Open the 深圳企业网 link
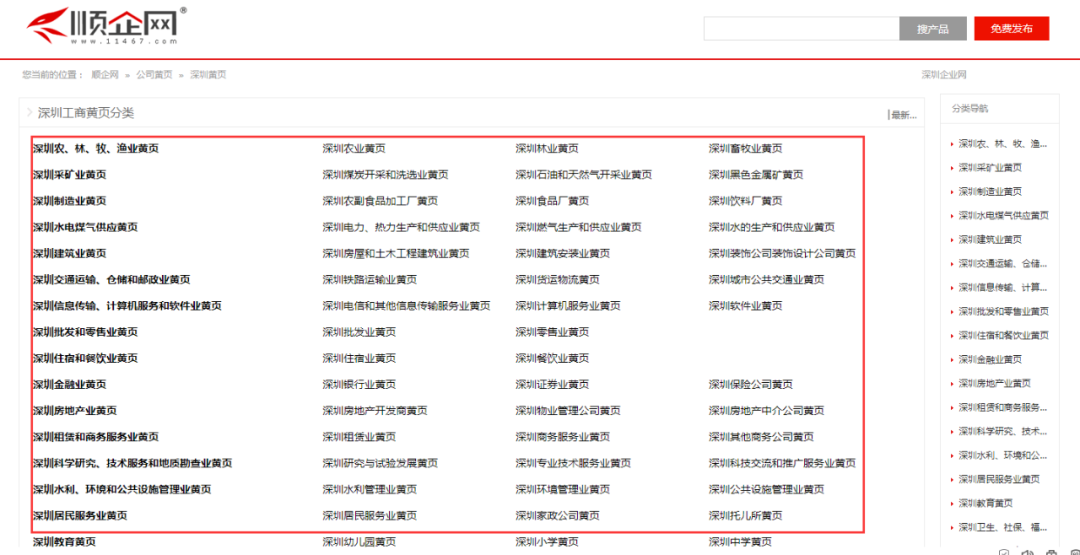1080x555 pixels. point(944,74)
